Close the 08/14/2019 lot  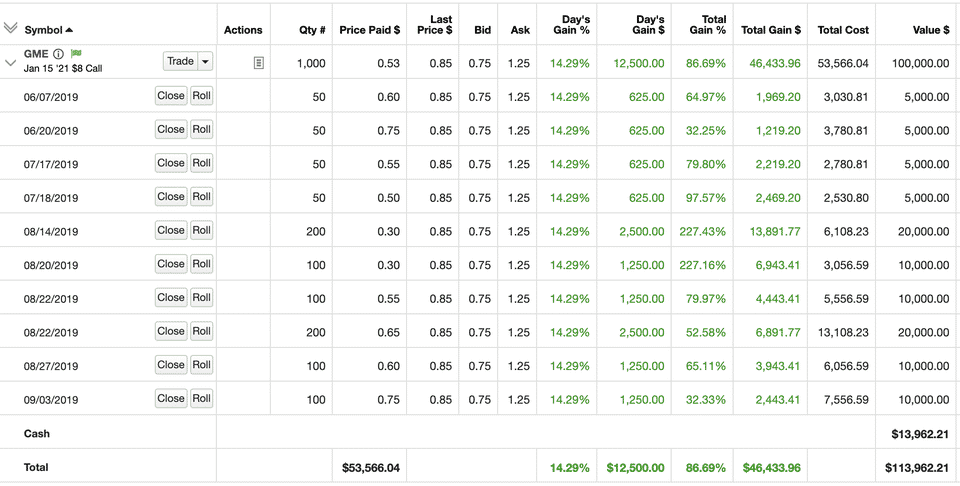tap(171, 230)
